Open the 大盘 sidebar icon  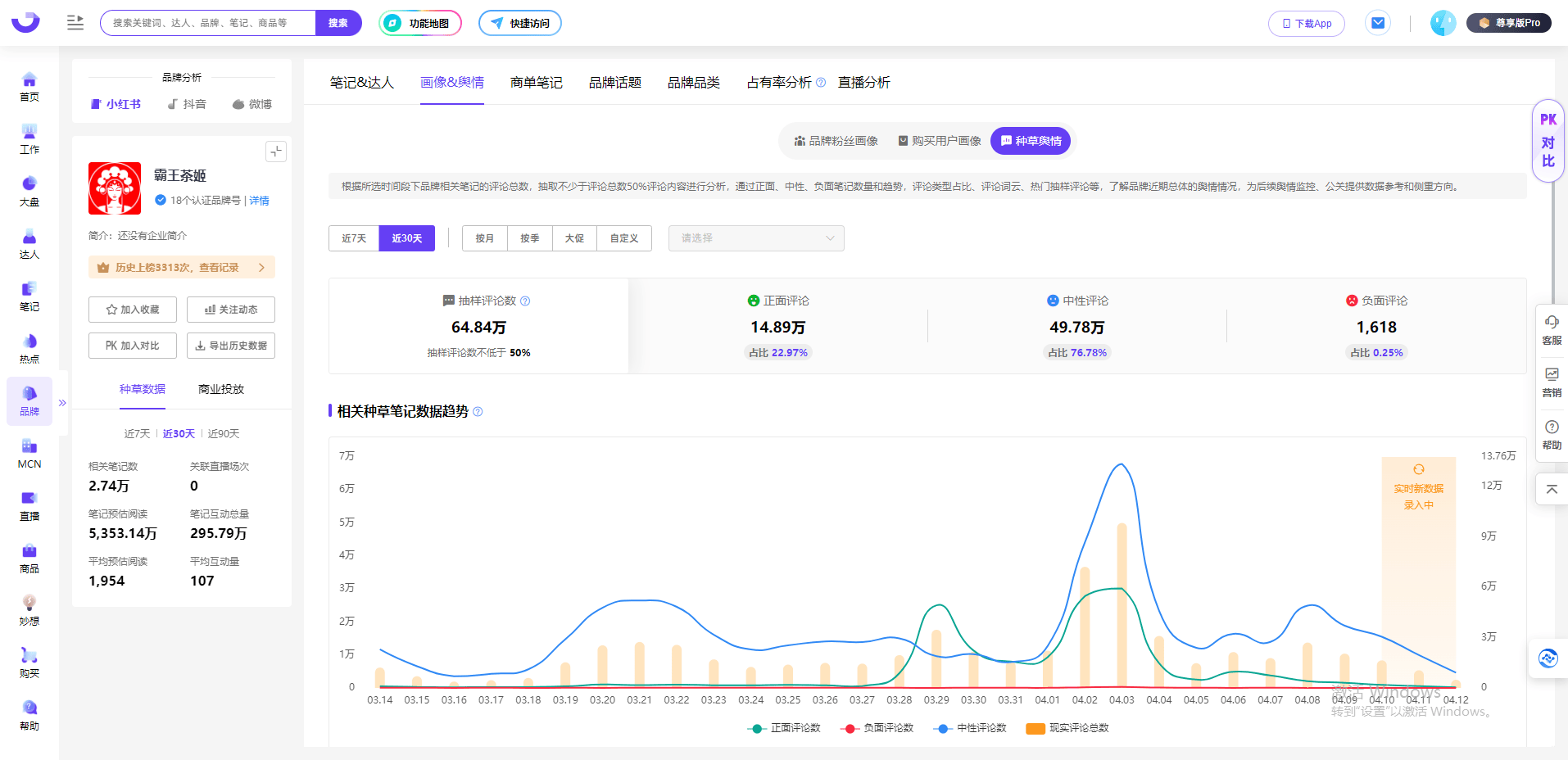point(29,191)
